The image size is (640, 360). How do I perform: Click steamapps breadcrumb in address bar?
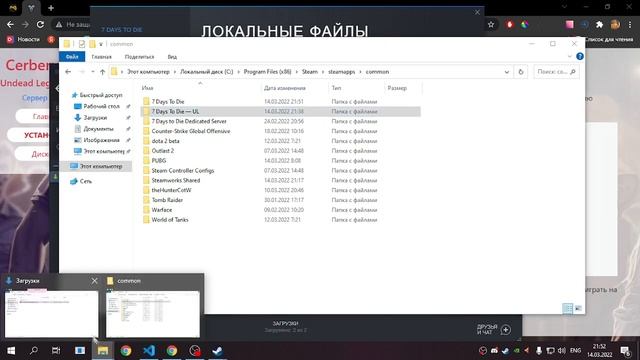pyautogui.click(x=342, y=72)
